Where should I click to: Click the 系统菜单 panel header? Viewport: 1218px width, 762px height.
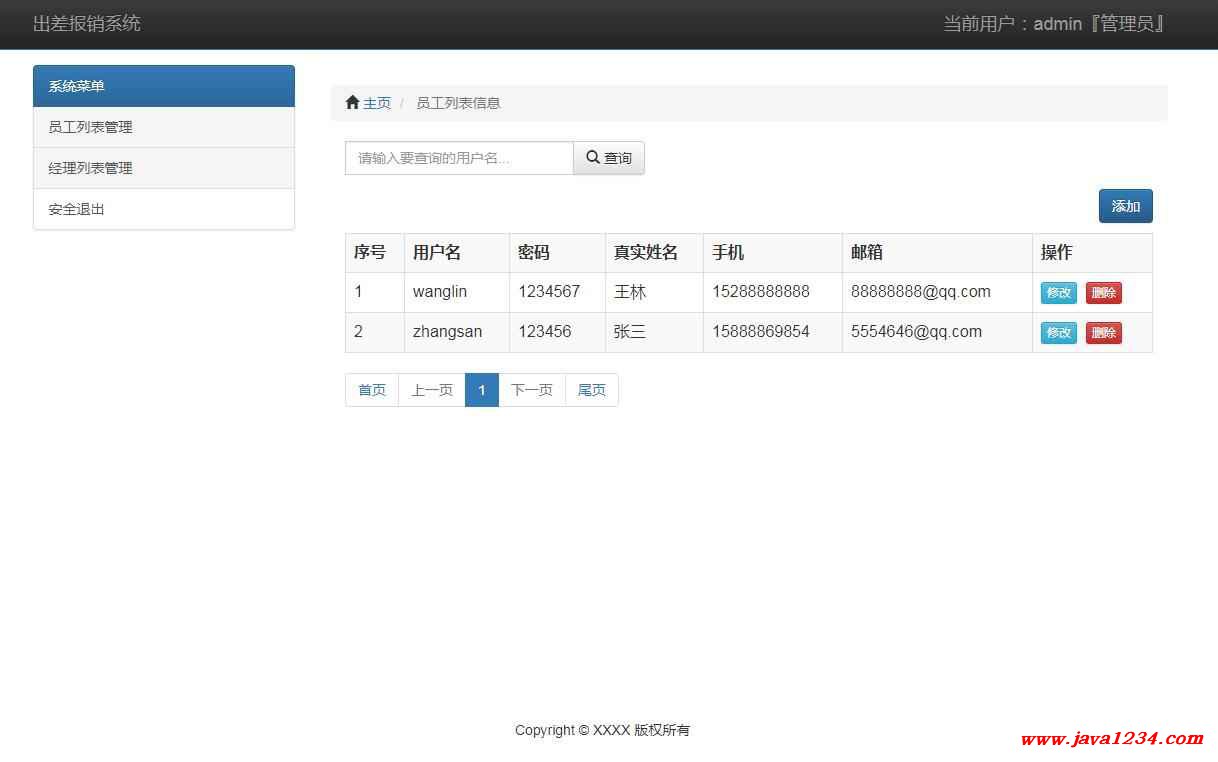pos(164,86)
